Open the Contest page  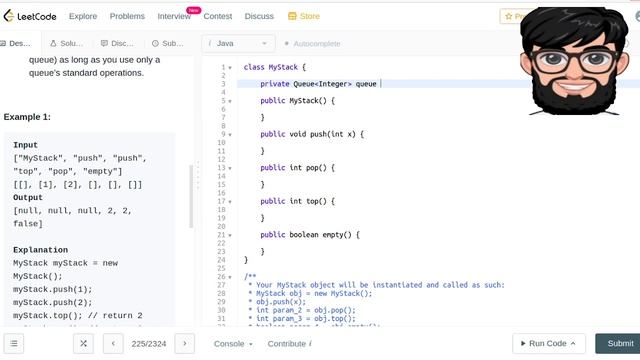point(218,16)
